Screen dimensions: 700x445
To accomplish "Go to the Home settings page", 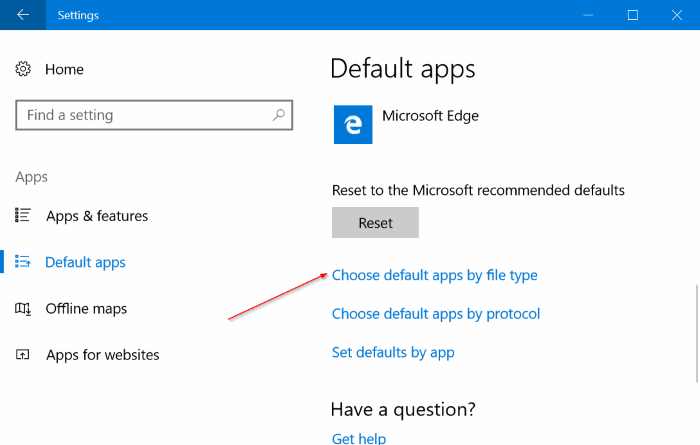I will [x=64, y=69].
